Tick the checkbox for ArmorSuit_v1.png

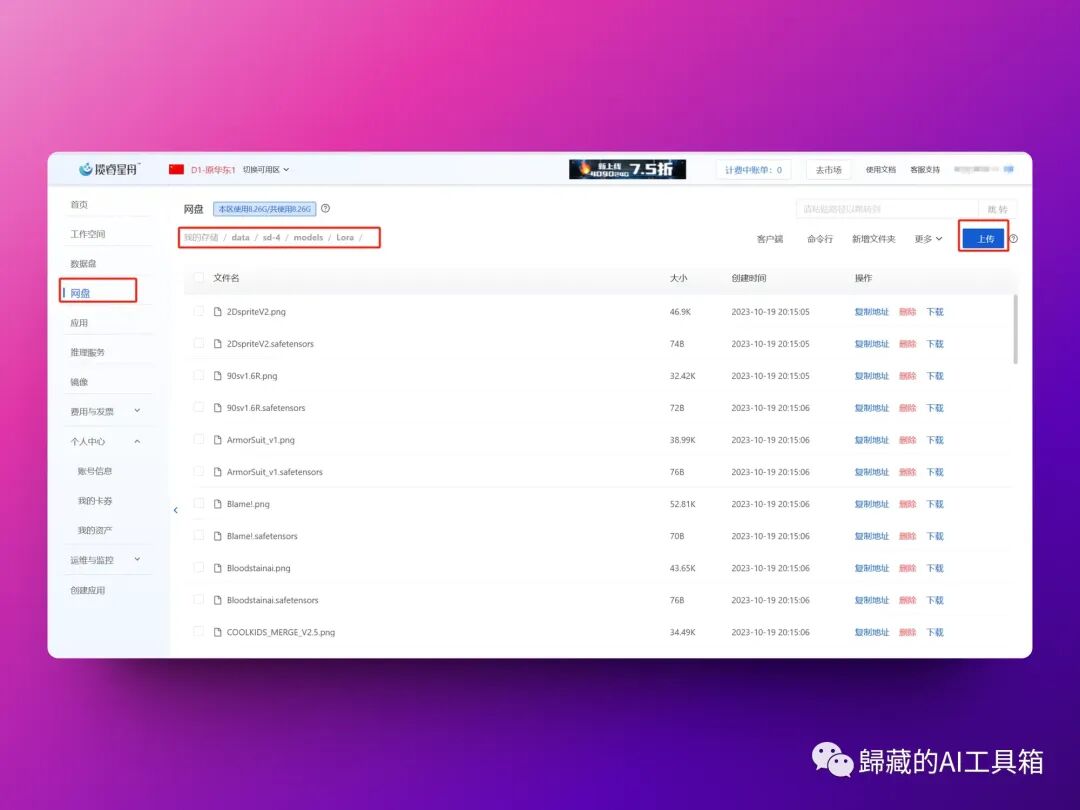coord(199,439)
